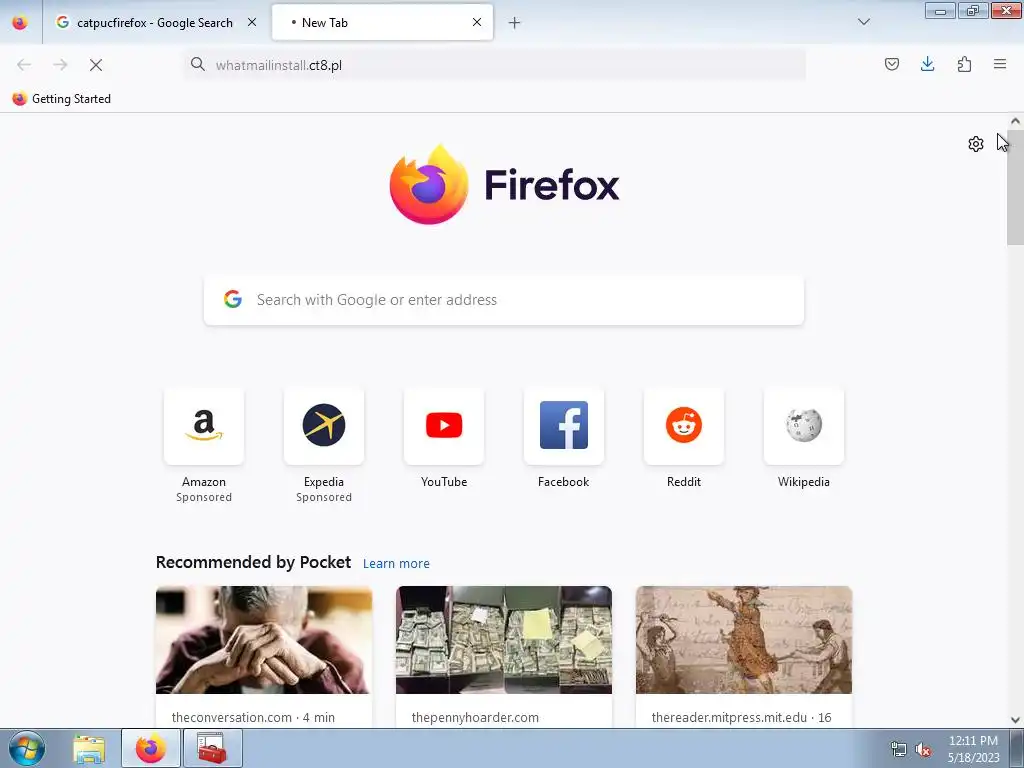Close the catpucfirefox Google Search tab

click(252, 22)
